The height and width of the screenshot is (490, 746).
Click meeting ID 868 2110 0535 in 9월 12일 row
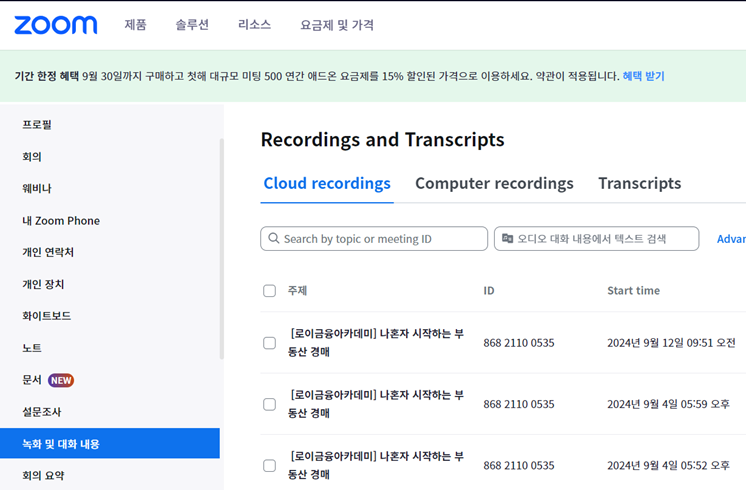coord(519,343)
